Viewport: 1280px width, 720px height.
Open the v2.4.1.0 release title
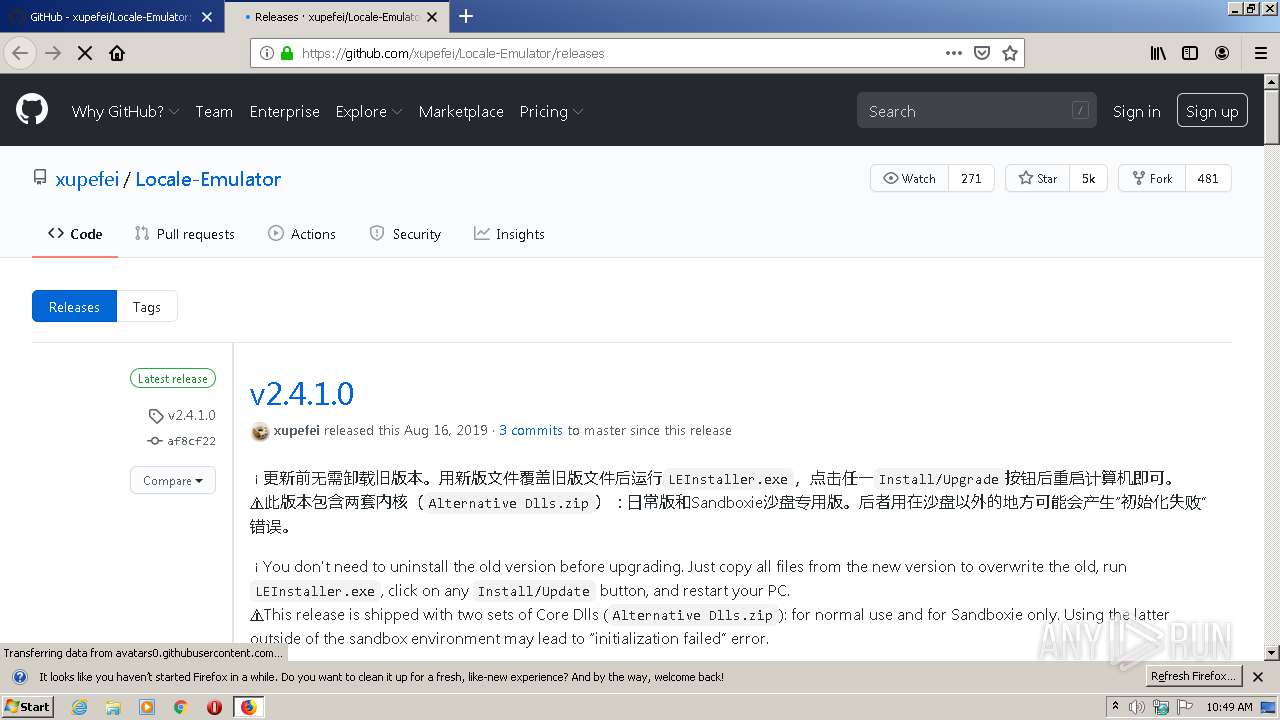pos(302,393)
